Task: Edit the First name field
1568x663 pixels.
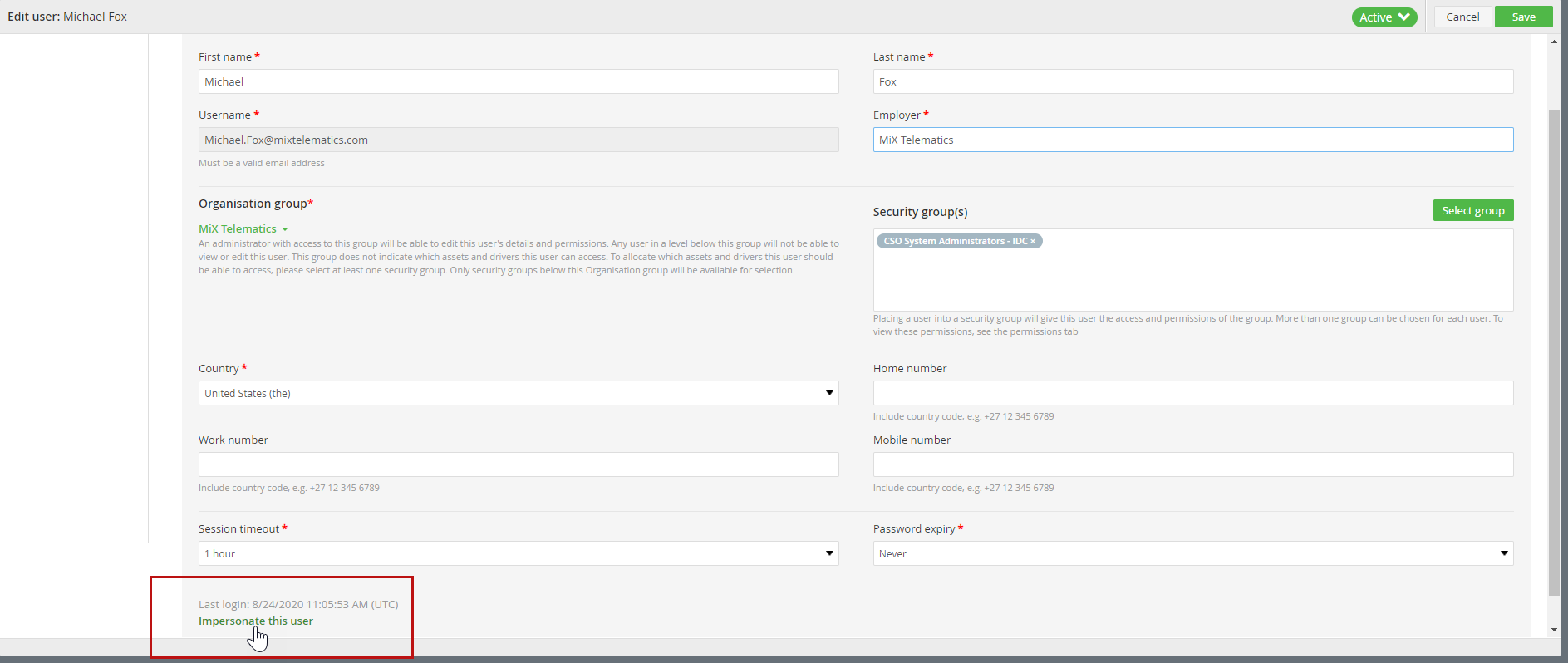Action: 519,81
